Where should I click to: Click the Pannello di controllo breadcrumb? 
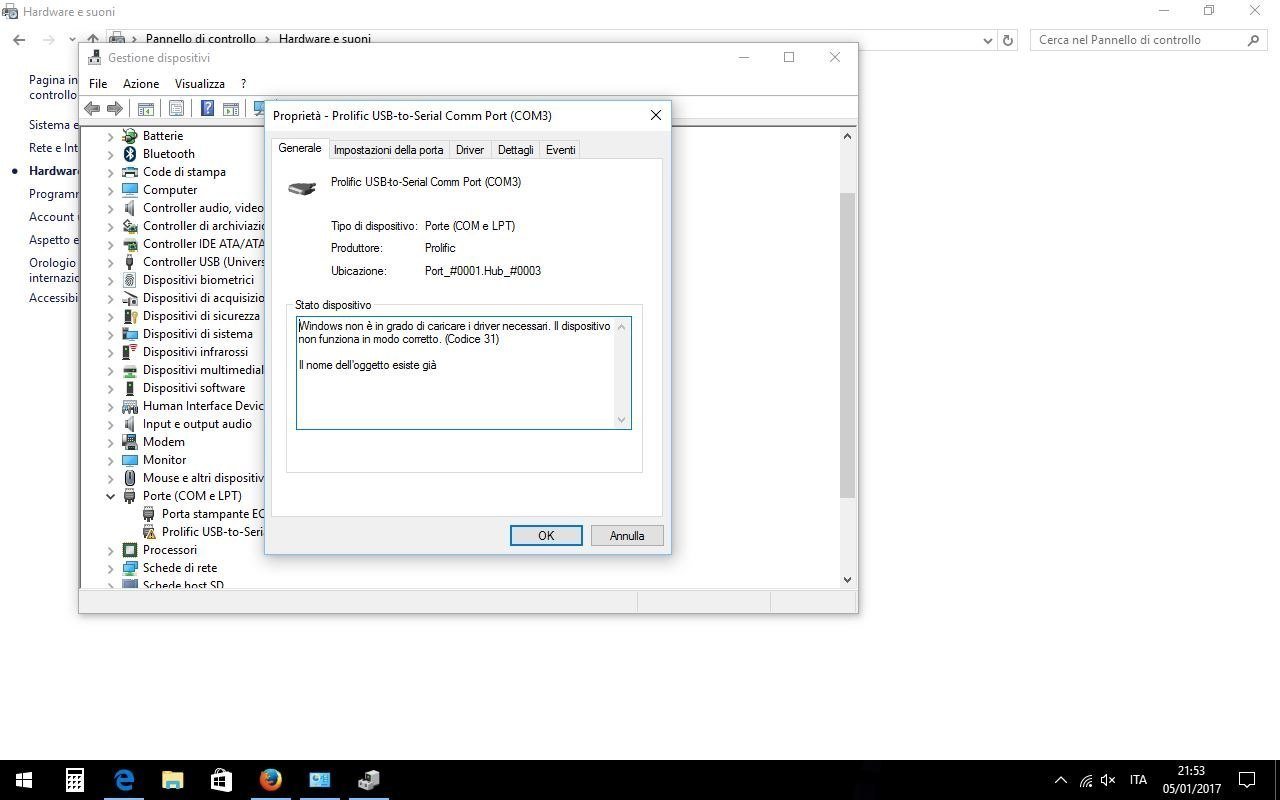201,39
